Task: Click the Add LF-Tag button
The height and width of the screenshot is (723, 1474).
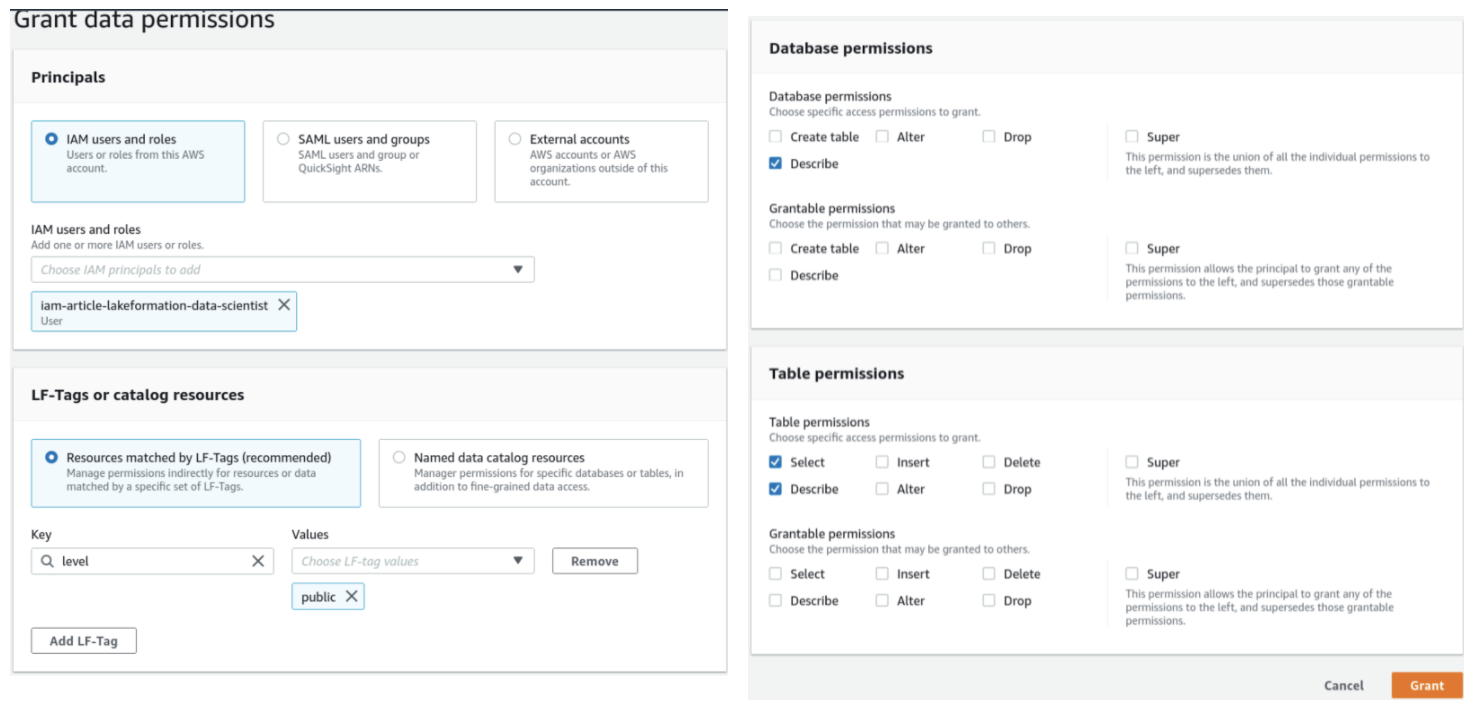Action: 84,641
